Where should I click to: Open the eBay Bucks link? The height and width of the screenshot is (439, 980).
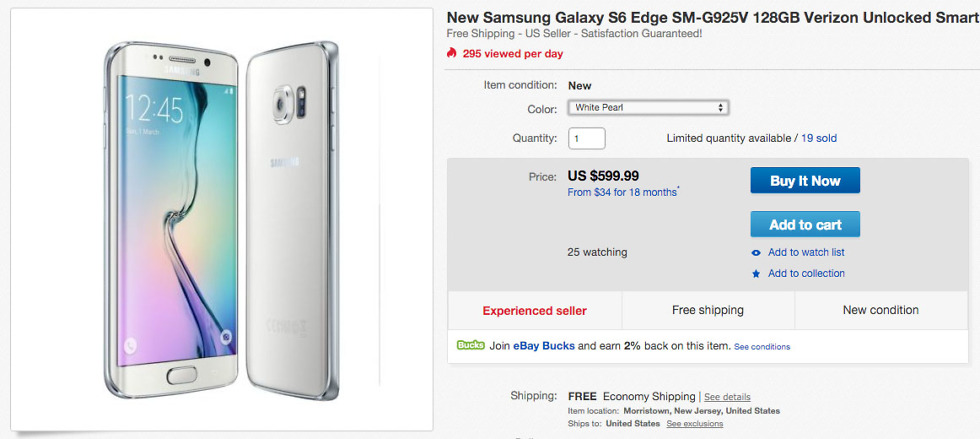pyautogui.click(x=545, y=345)
